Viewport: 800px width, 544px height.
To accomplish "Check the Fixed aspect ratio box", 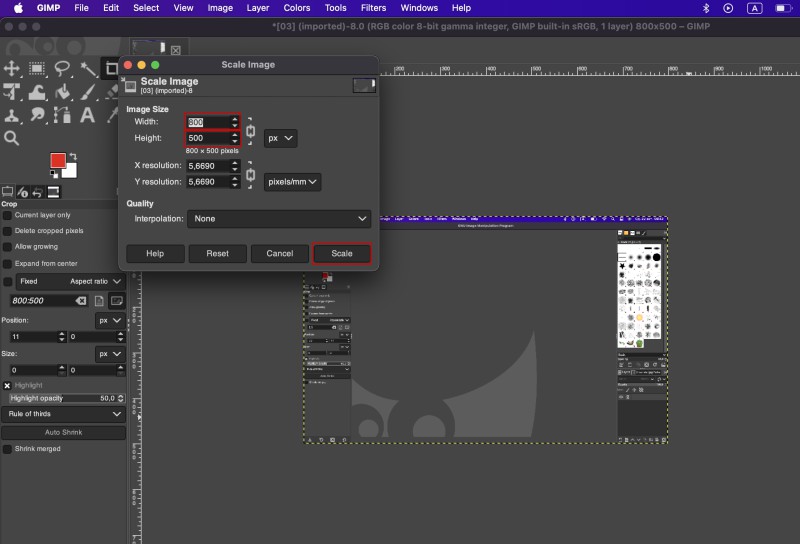I will (x=8, y=282).
